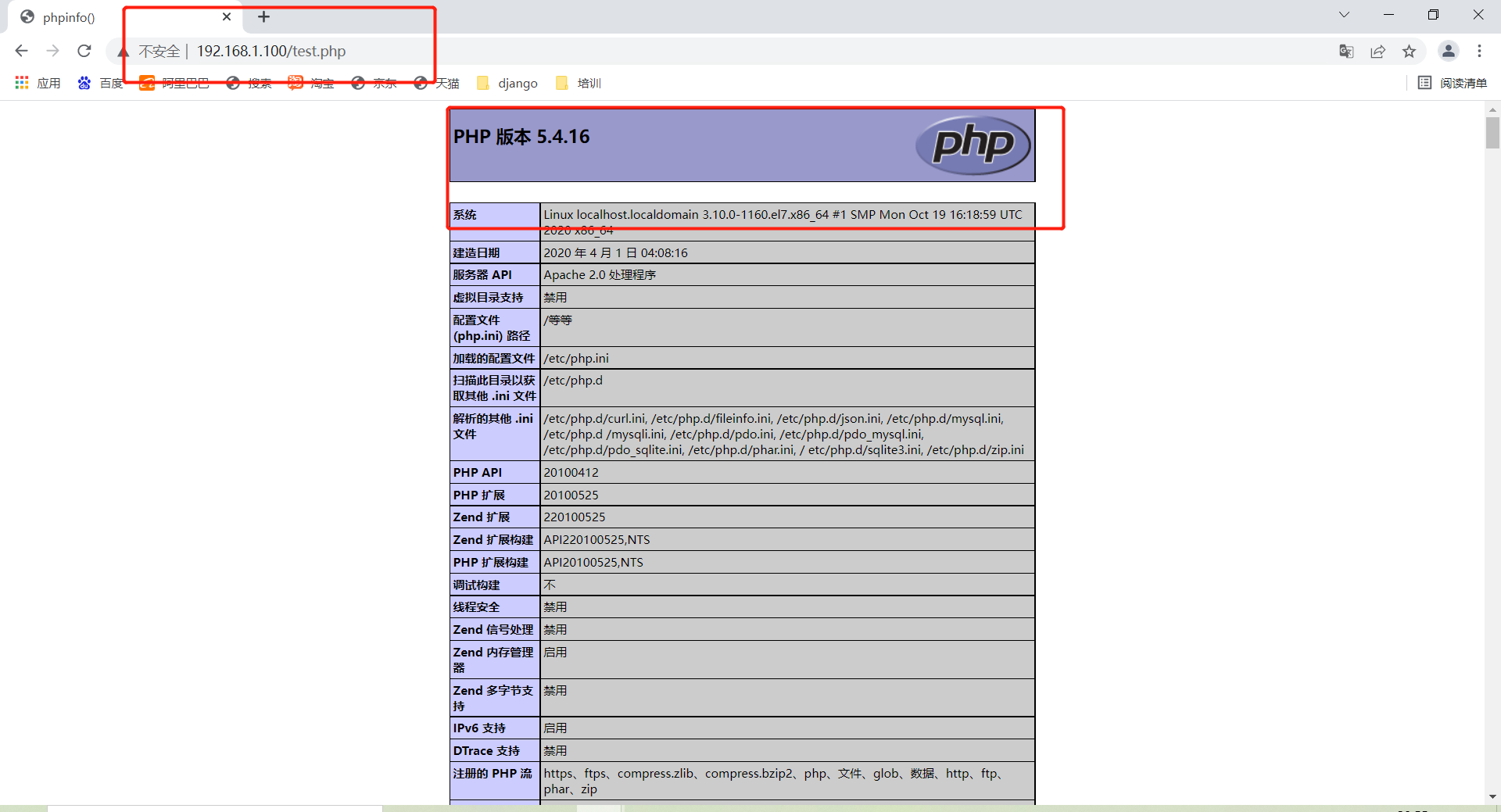Restore down the Chrome window
The image size is (1501, 812).
[x=1433, y=15]
